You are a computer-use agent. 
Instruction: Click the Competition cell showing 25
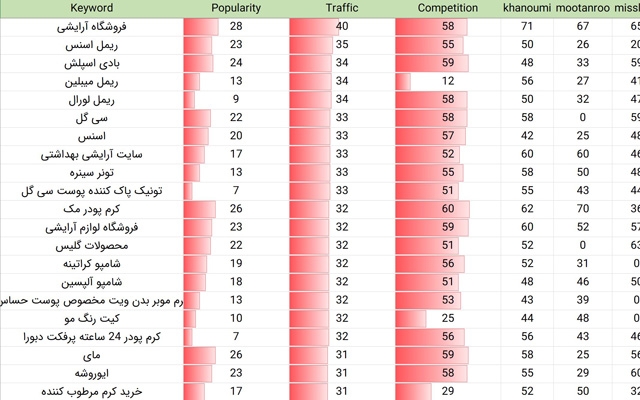coord(447,319)
